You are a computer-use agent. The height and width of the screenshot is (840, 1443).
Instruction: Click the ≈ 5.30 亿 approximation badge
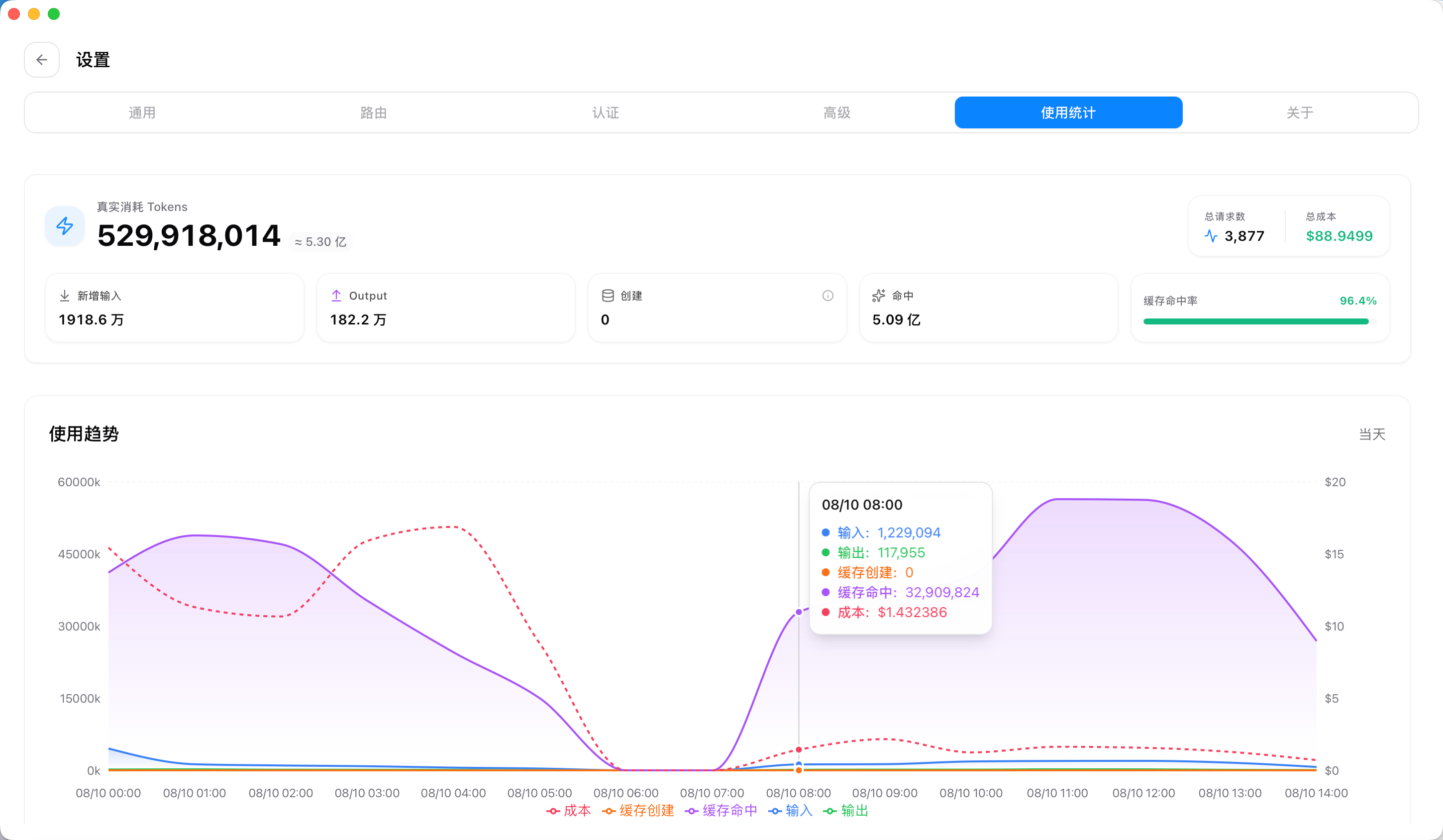[320, 242]
